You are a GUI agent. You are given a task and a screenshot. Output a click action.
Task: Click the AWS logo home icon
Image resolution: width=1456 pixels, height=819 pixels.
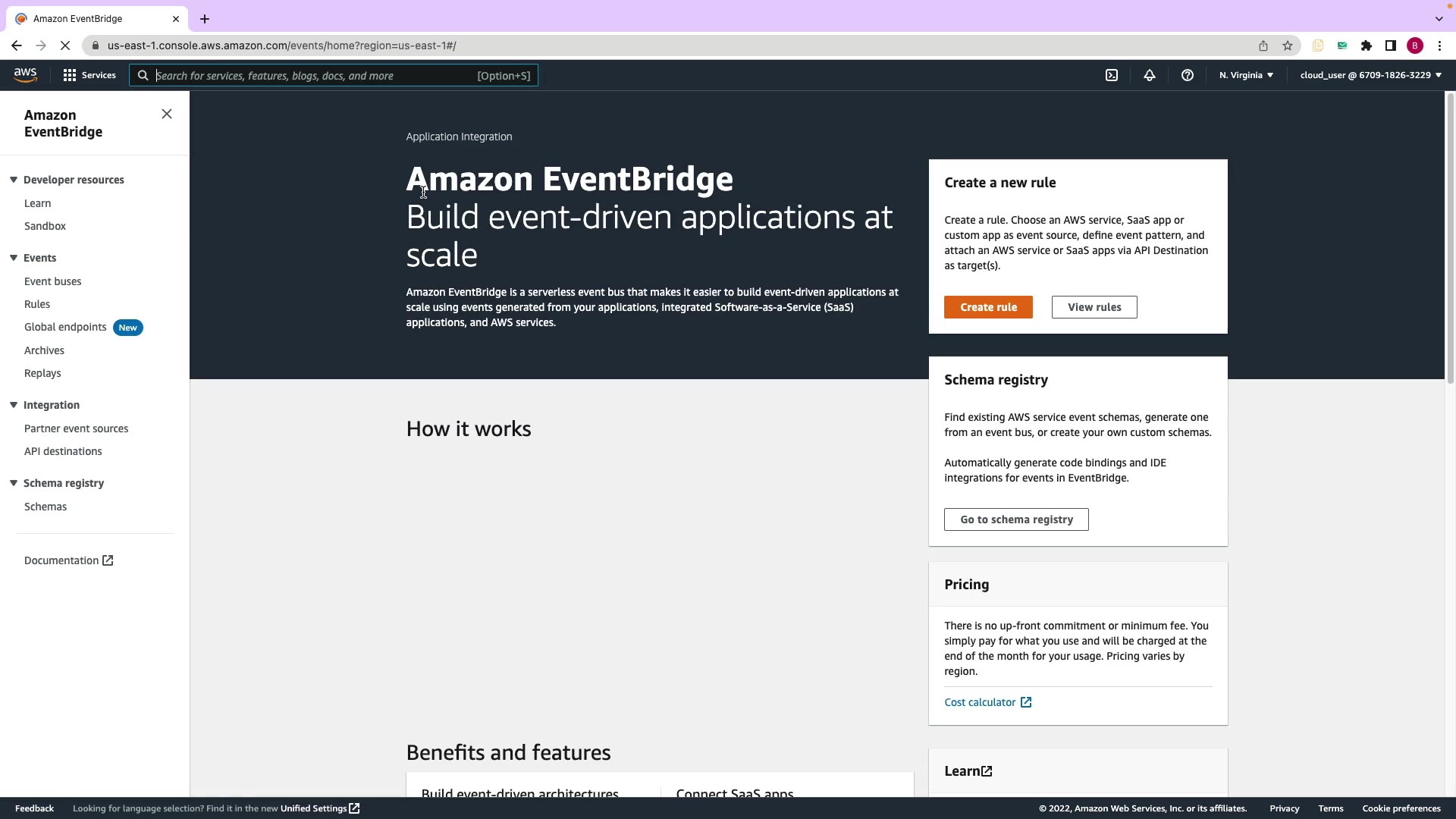[x=25, y=75]
